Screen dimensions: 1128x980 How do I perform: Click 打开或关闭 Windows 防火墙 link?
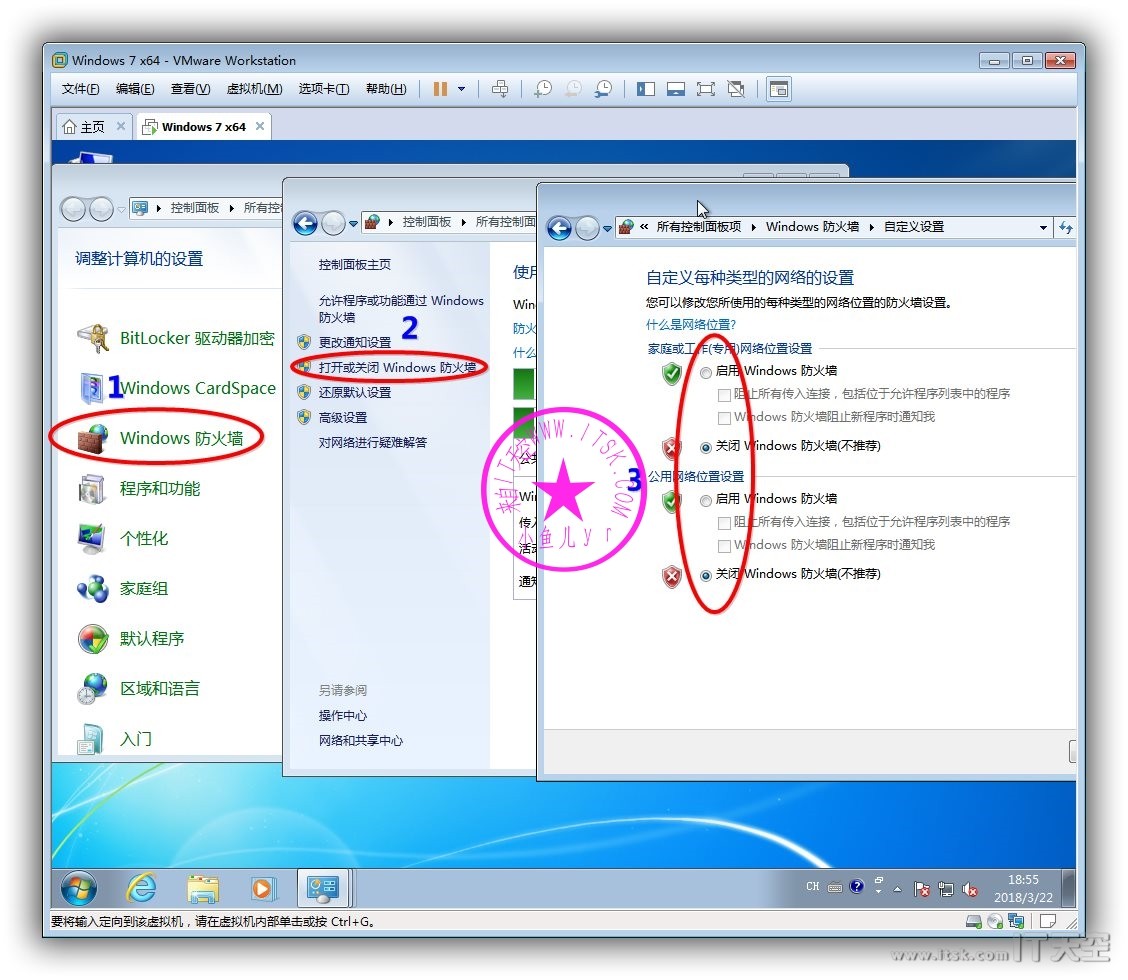pos(397,367)
